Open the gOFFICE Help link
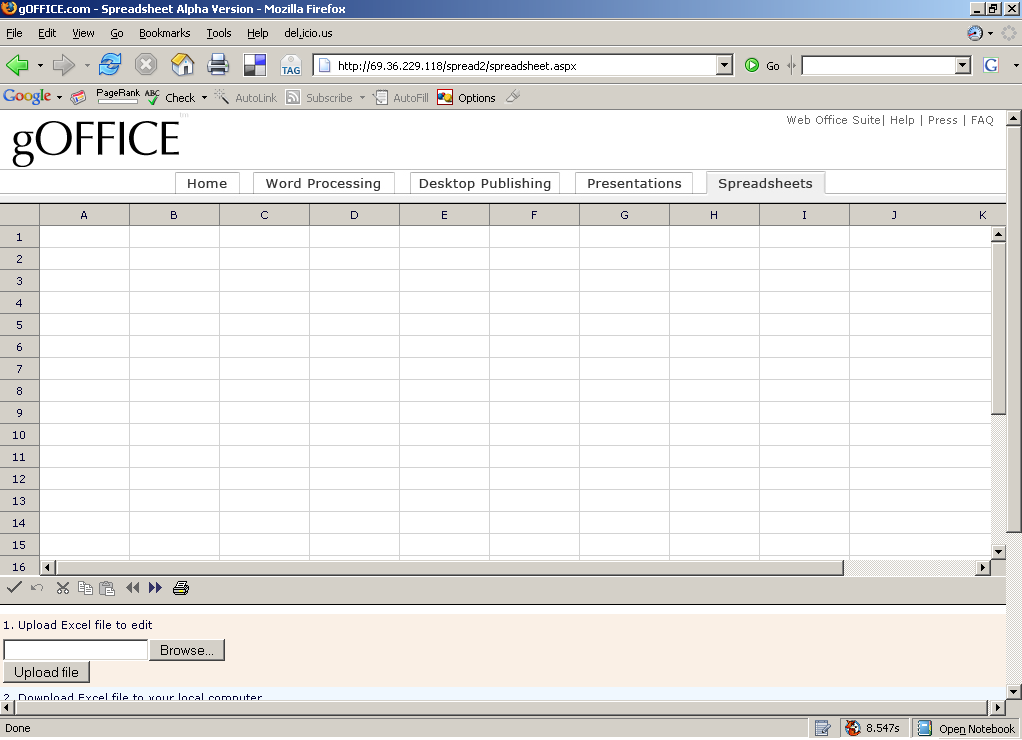This screenshot has width=1022, height=740. [902, 120]
